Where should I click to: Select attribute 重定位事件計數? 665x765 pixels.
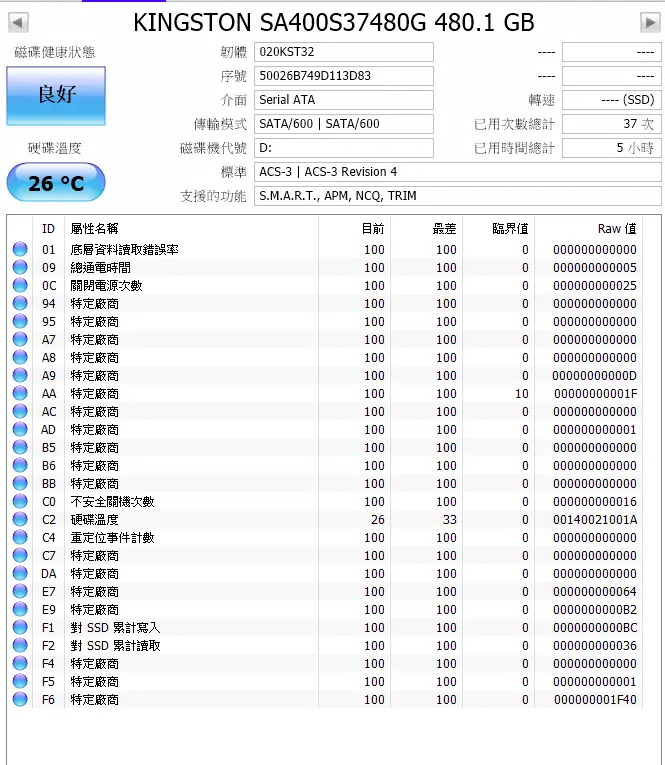point(112,538)
